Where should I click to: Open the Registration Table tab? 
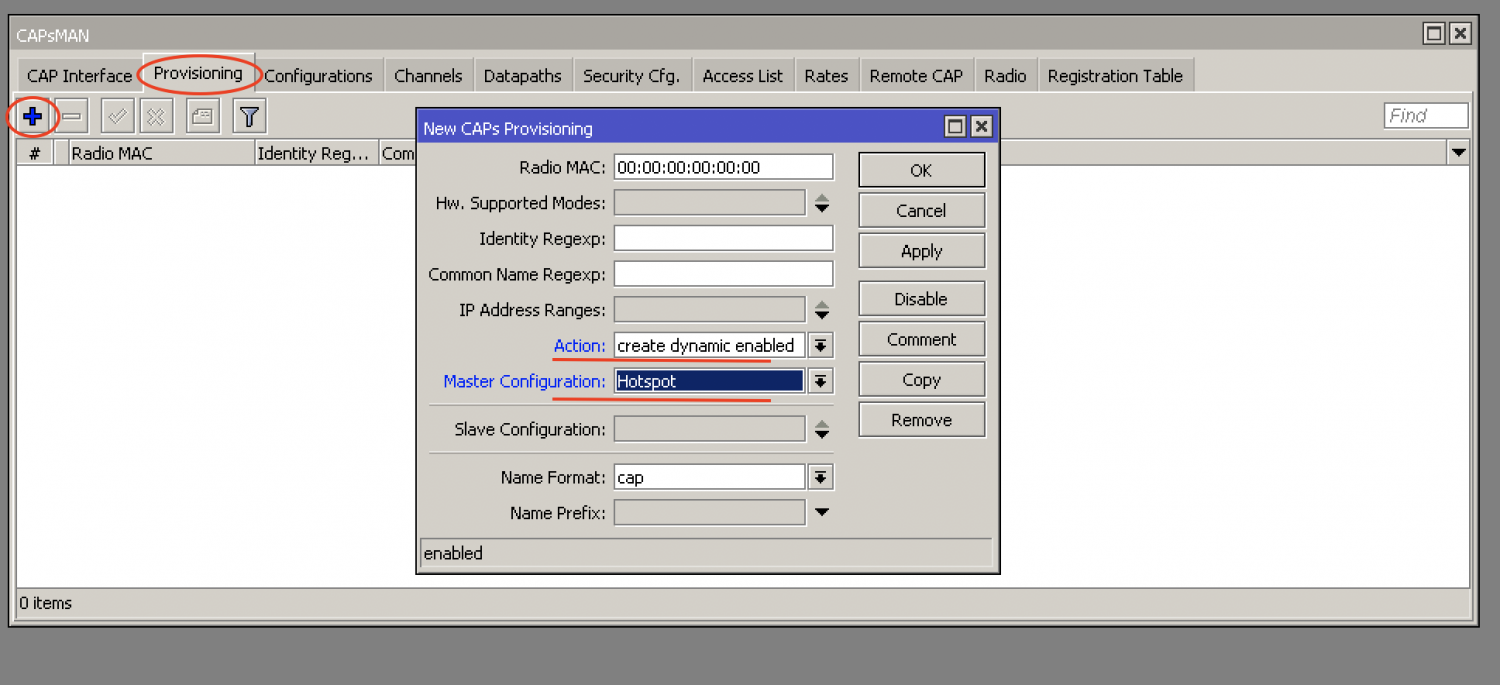[1115, 74]
